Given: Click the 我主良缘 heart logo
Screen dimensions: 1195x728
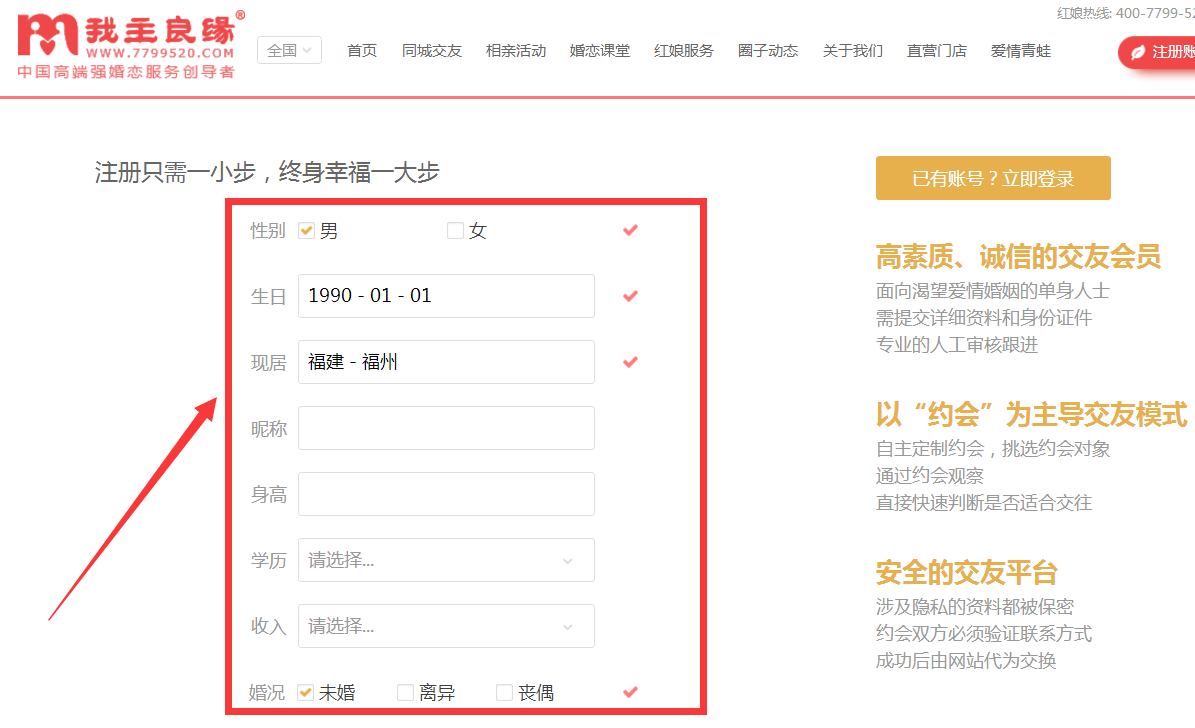Looking at the screenshot, I should pyautogui.click(x=48, y=35).
